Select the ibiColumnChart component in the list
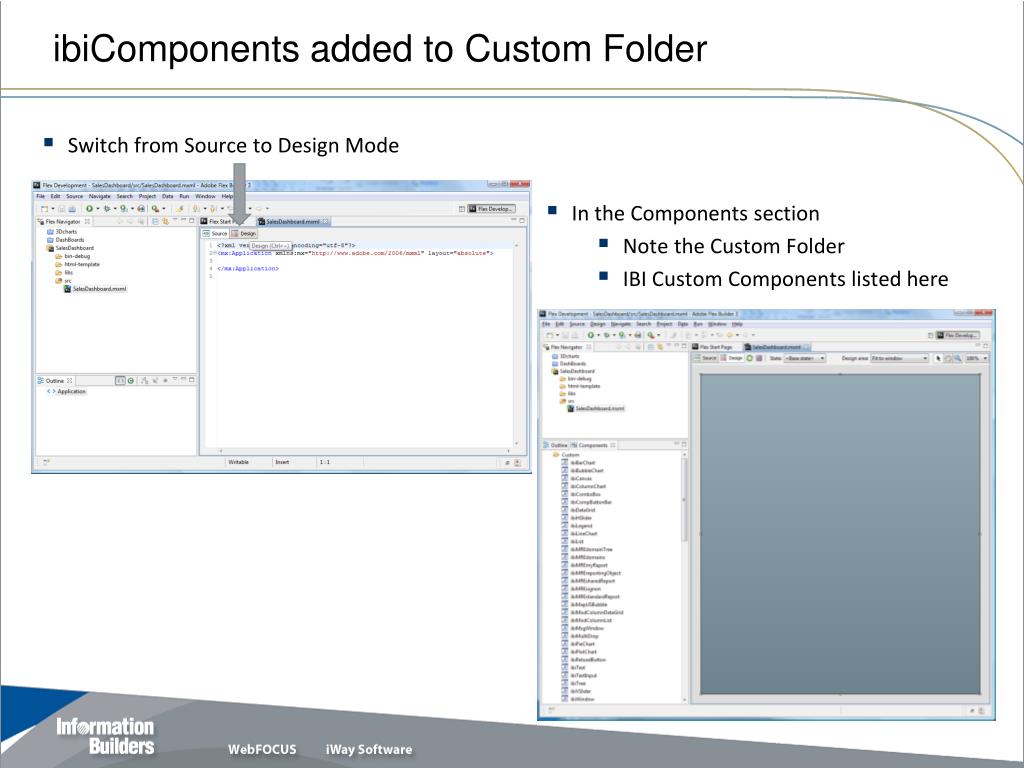Screen dimensions: 1024x768 (584, 487)
